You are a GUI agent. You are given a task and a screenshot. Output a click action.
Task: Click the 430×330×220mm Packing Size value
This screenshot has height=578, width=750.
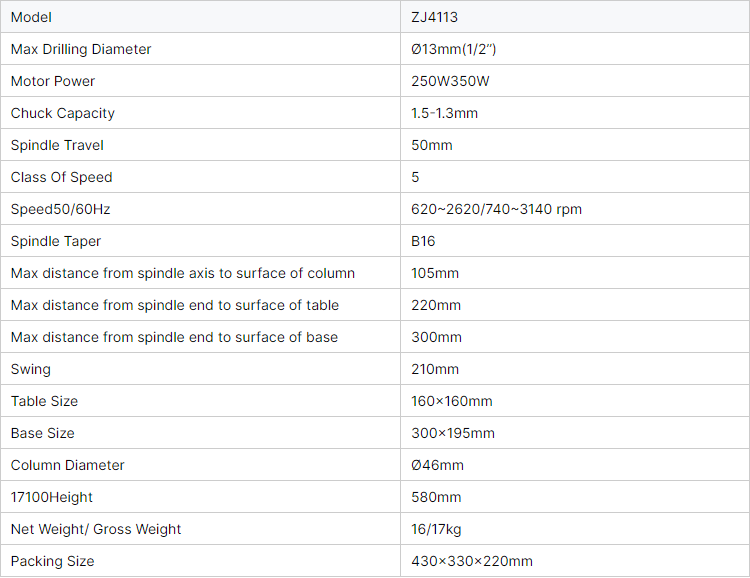coord(472,561)
